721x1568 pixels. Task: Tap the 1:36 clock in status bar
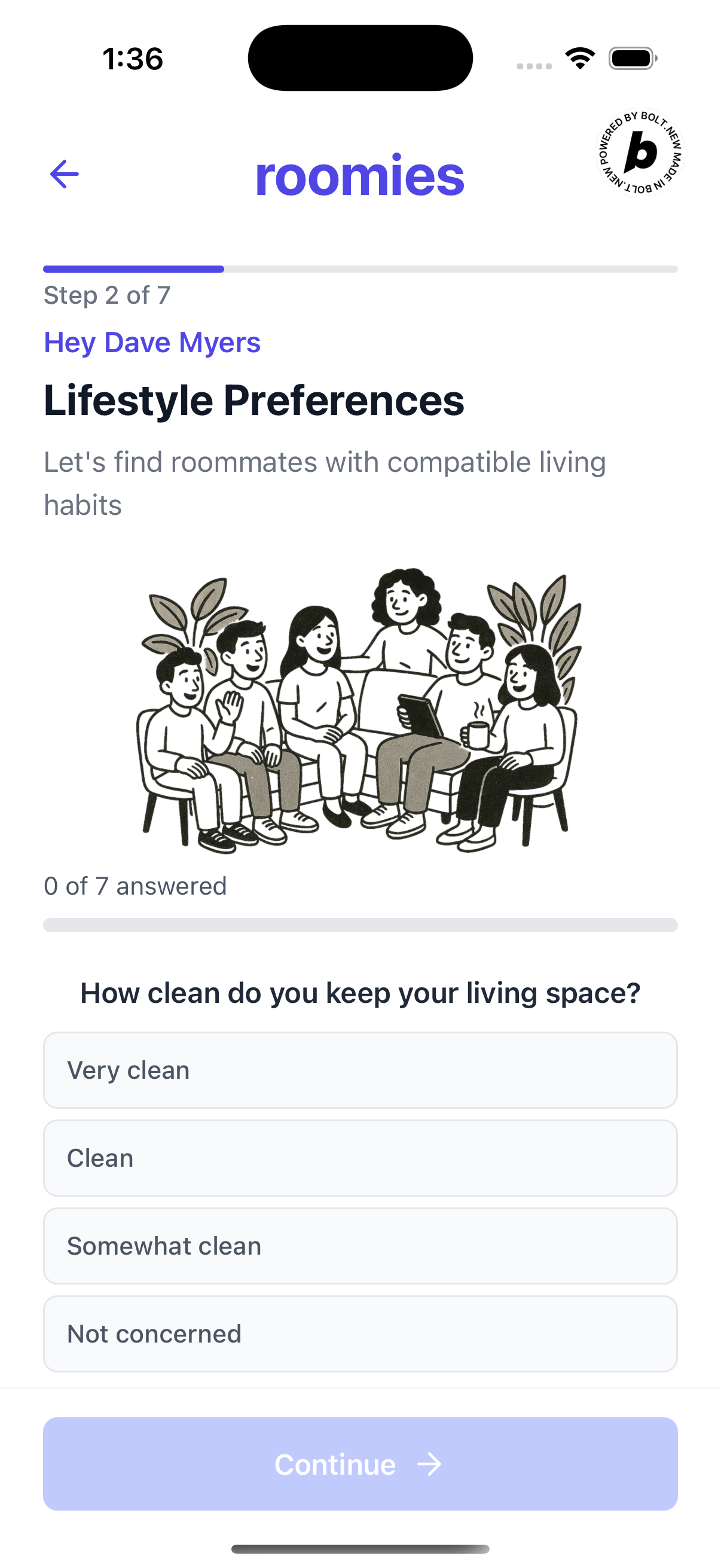(133, 59)
